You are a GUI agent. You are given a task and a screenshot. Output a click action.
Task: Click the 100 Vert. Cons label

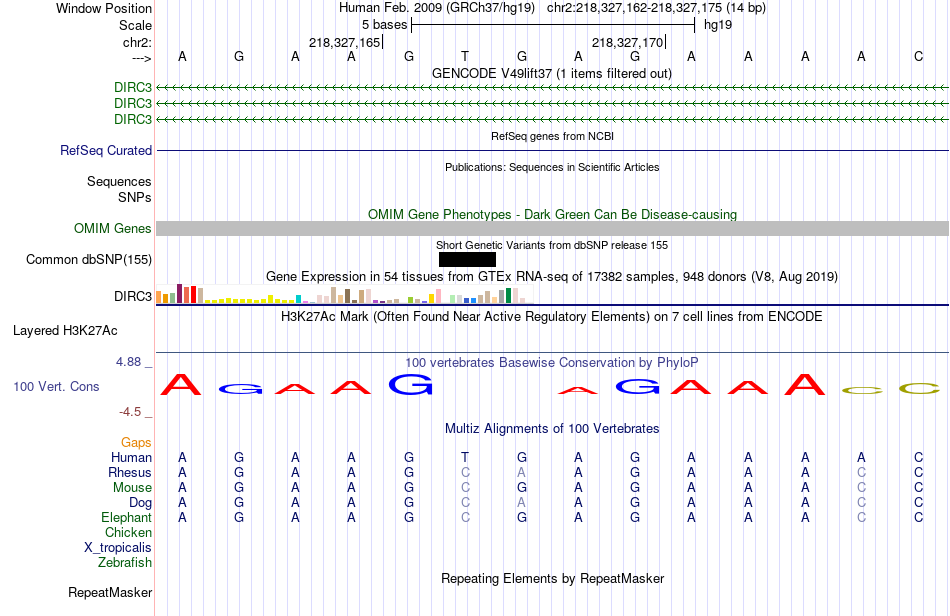pyautogui.click(x=56, y=386)
